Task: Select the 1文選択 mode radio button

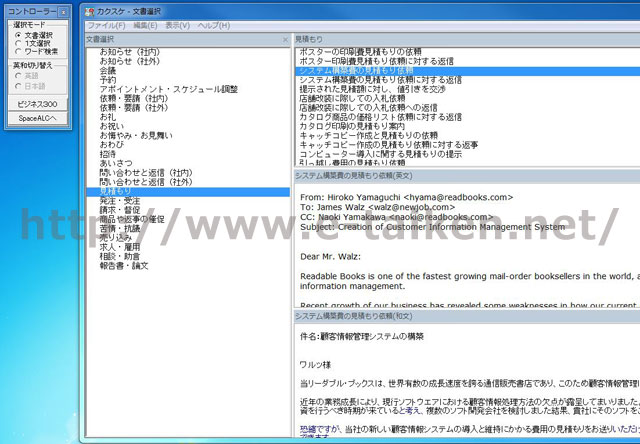Action: [x=18, y=43]
